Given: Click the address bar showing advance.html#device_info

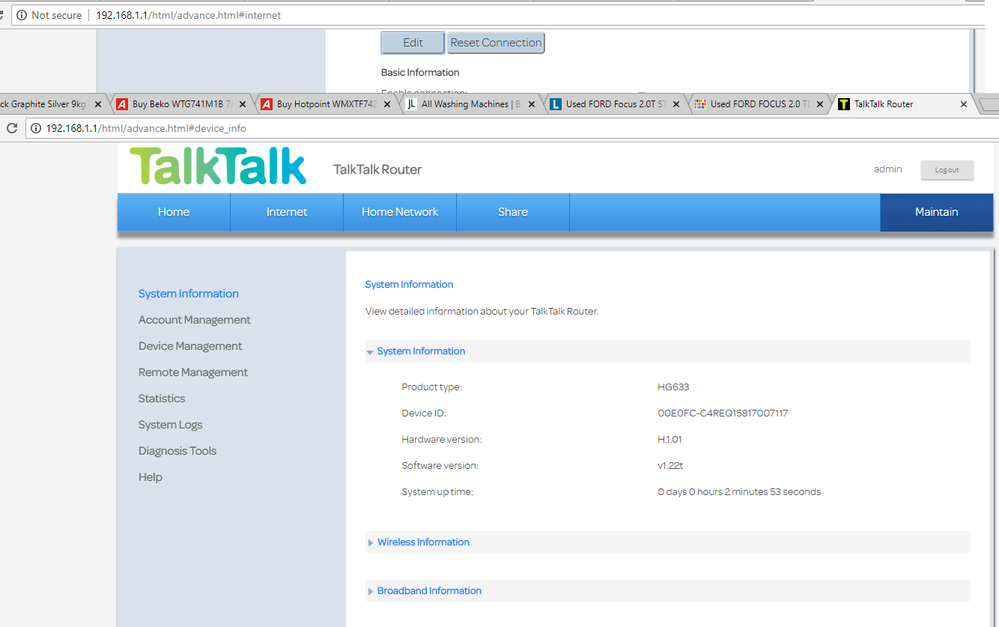Looking at the screenshot, I should [x=510, y=128].
